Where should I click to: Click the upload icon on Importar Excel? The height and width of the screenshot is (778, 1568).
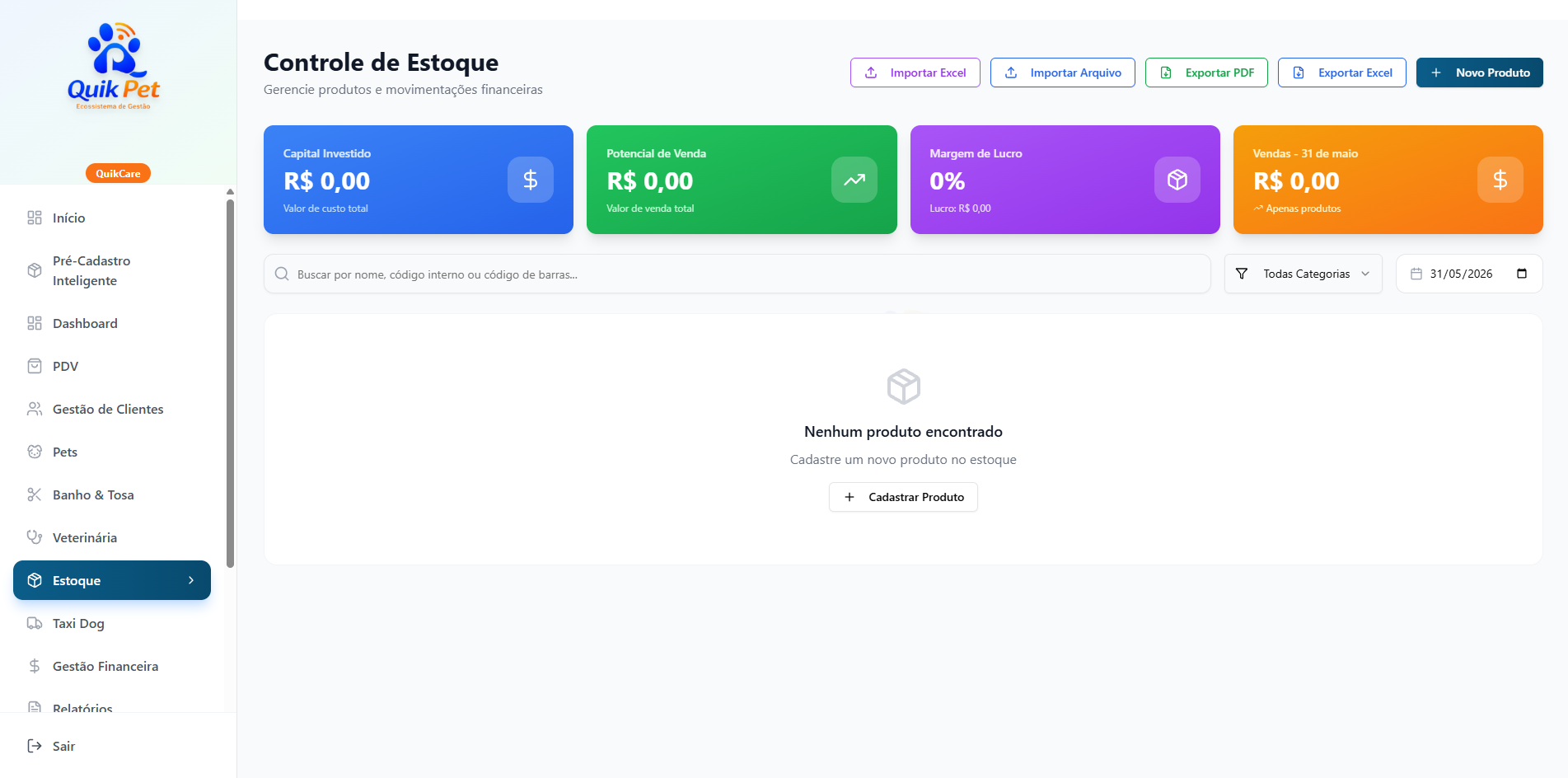coord(871,73)
